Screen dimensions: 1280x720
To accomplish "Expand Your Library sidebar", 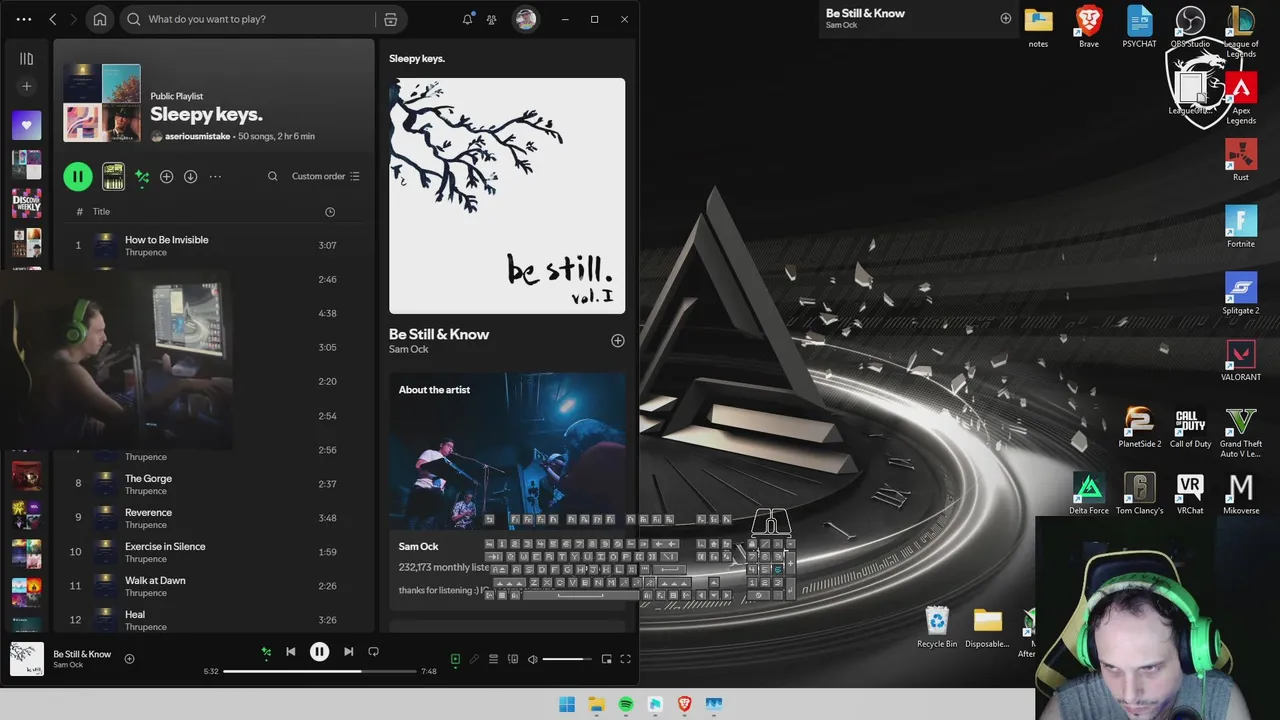I will [x=26, y=59].
